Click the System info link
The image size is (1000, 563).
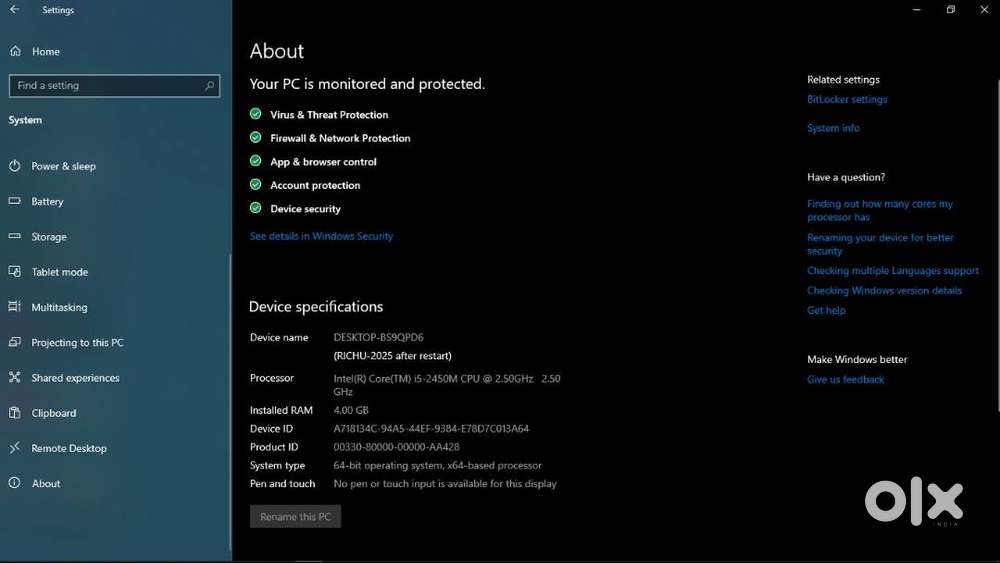[x=833, y=128]
